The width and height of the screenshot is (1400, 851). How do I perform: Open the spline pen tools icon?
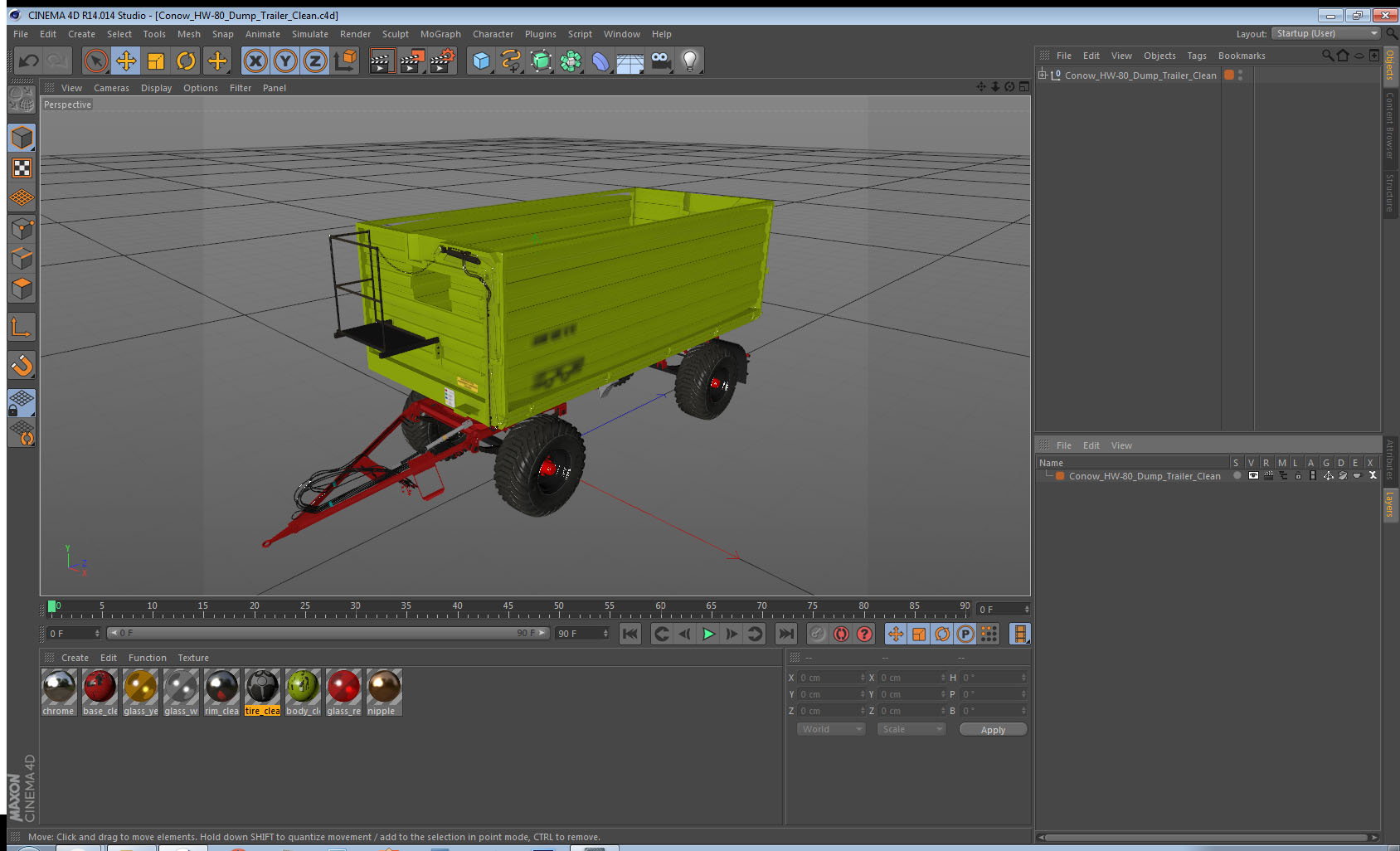511,61
